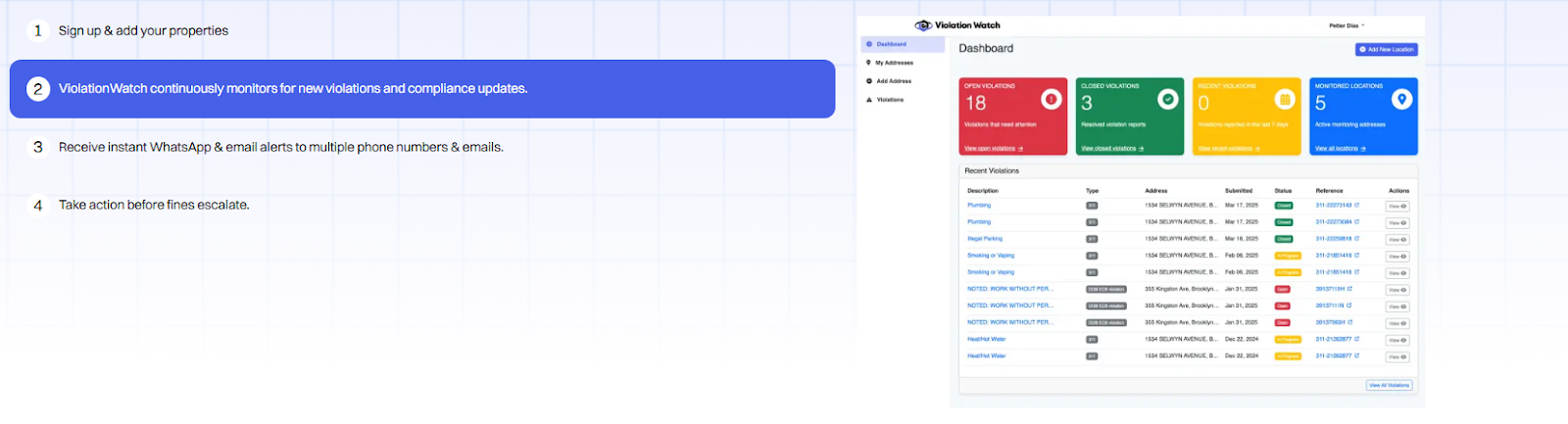Follow the View closed violations link

[1112, 149]
